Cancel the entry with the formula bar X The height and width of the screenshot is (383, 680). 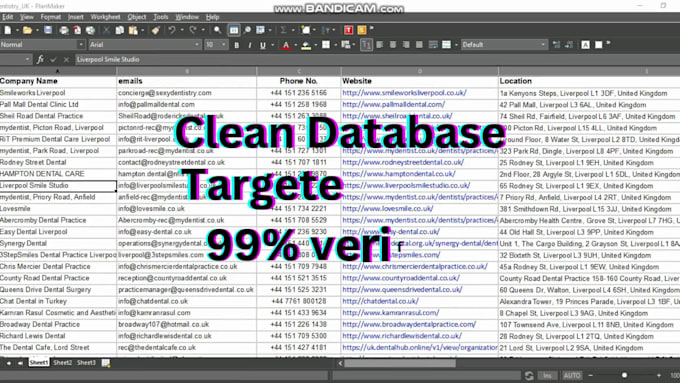(x=66, y=59)
